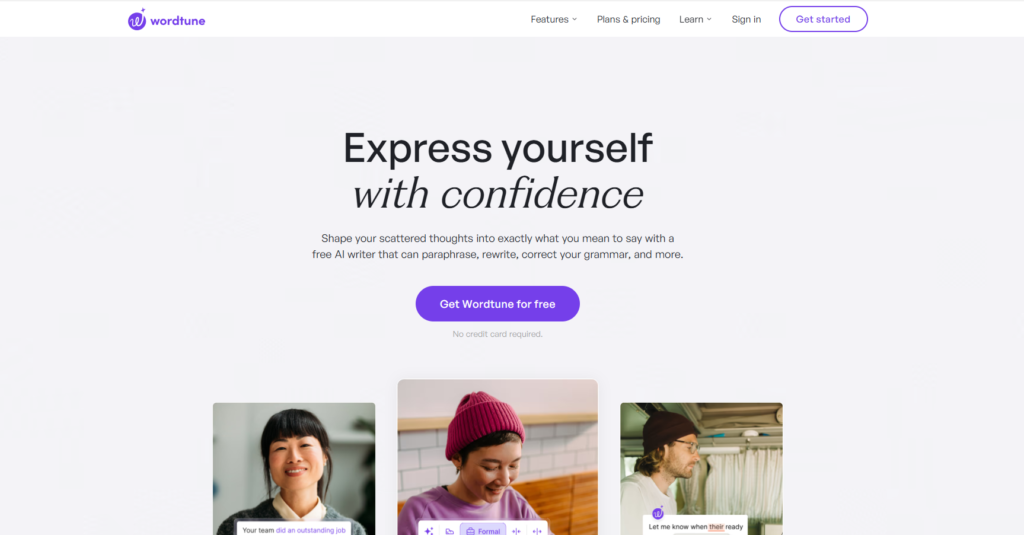
Task: Select the photo of man with glasses
Action: click(x=701, y=468)
